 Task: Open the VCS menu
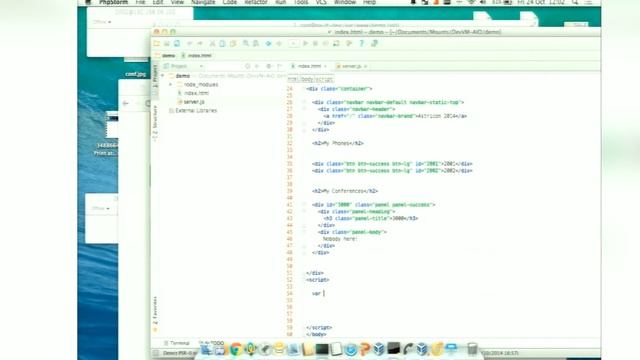pos(321,2)
